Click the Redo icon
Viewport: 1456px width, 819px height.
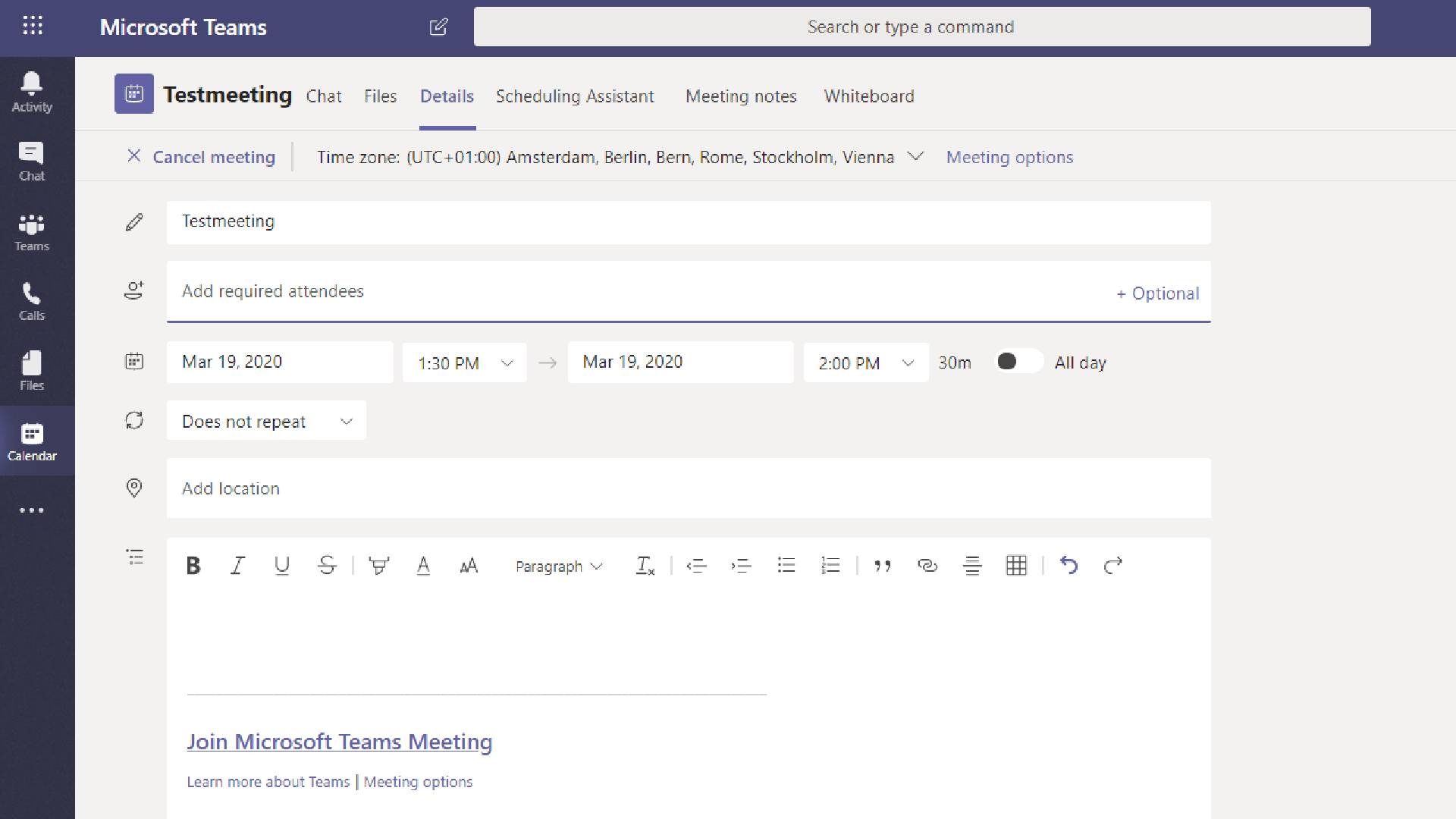coord(1113,565)
